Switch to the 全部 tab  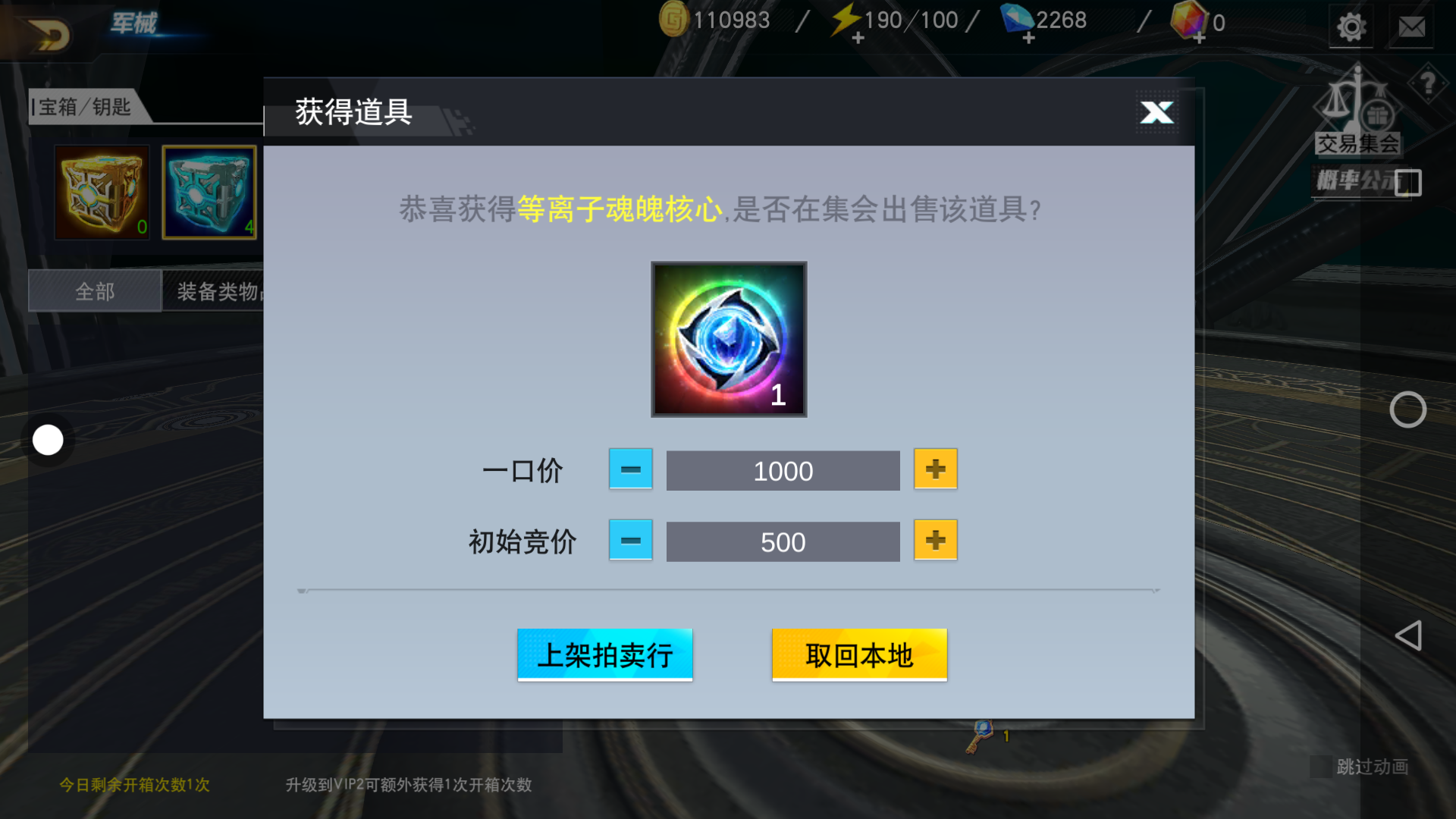coord(95,291)
